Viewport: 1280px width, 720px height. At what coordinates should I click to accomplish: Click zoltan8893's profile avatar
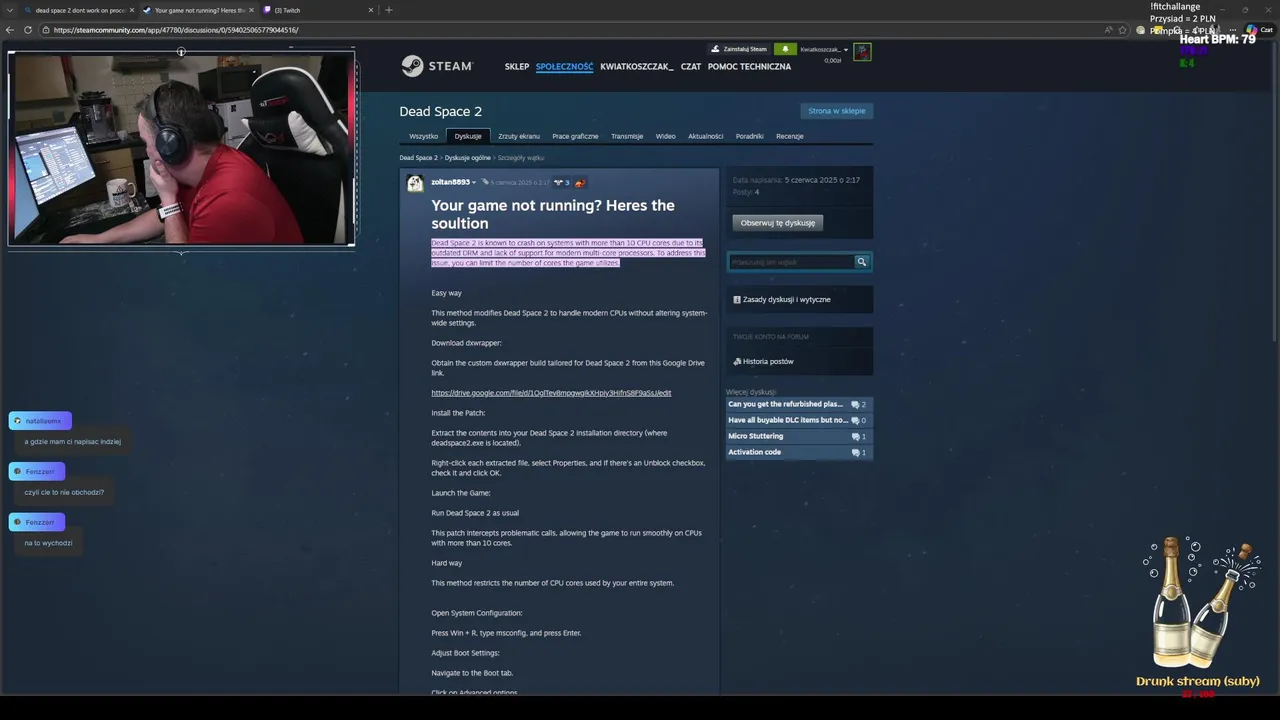pyautogui.click(x=415, y=183)
